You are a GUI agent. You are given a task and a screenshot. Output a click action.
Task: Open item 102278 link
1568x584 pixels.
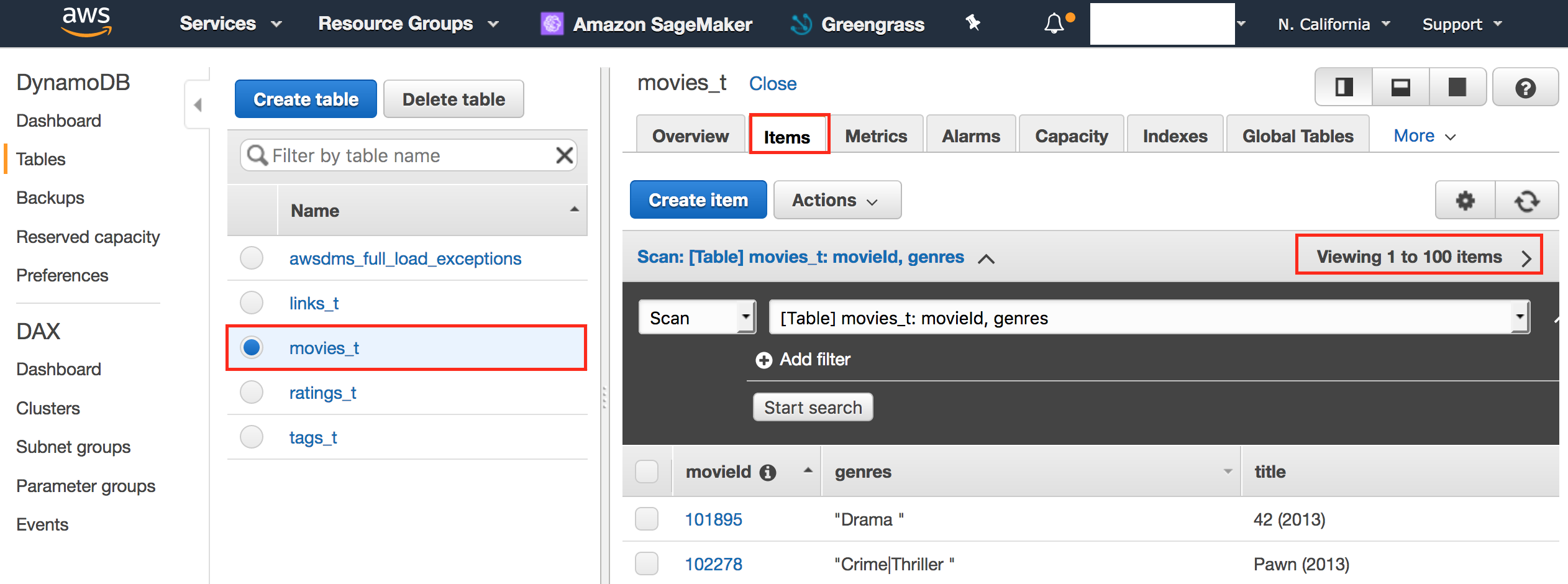(713, 564)
